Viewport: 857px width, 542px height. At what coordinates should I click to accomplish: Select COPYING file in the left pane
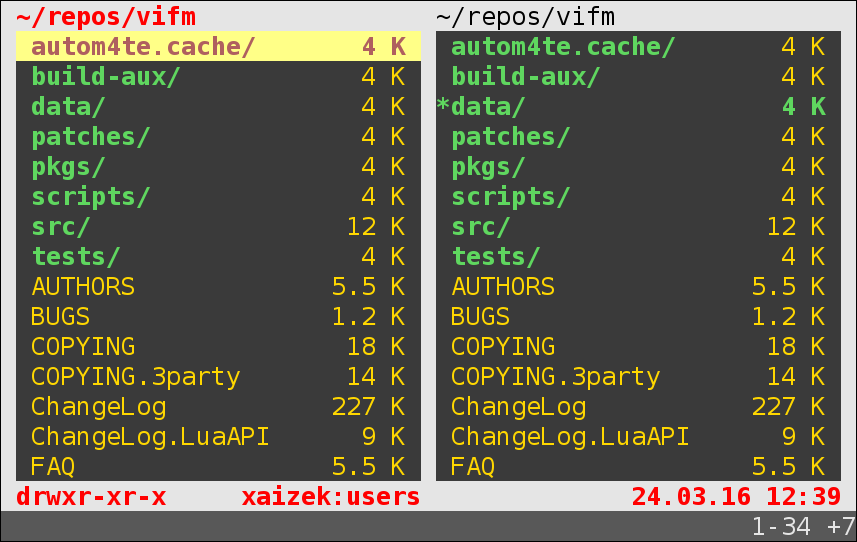[x=218, y=347]
